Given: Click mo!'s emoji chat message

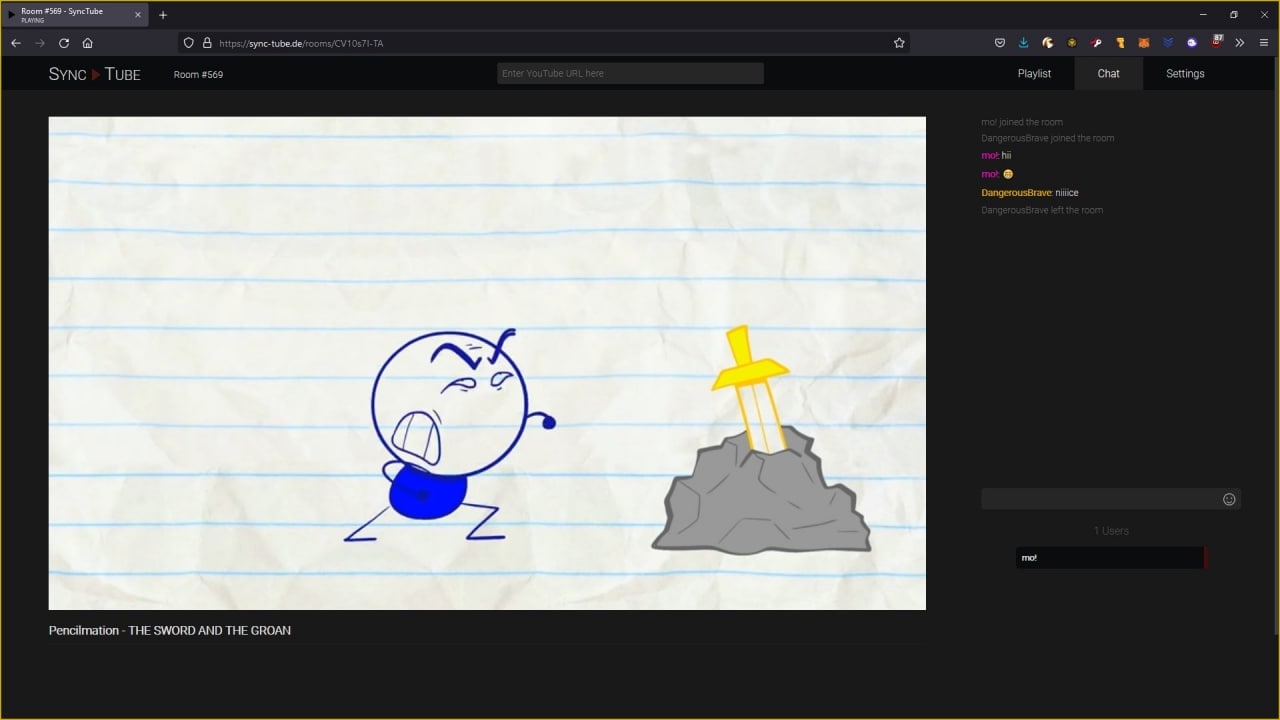Looking at the screenshot, I should tap(997, 174).
